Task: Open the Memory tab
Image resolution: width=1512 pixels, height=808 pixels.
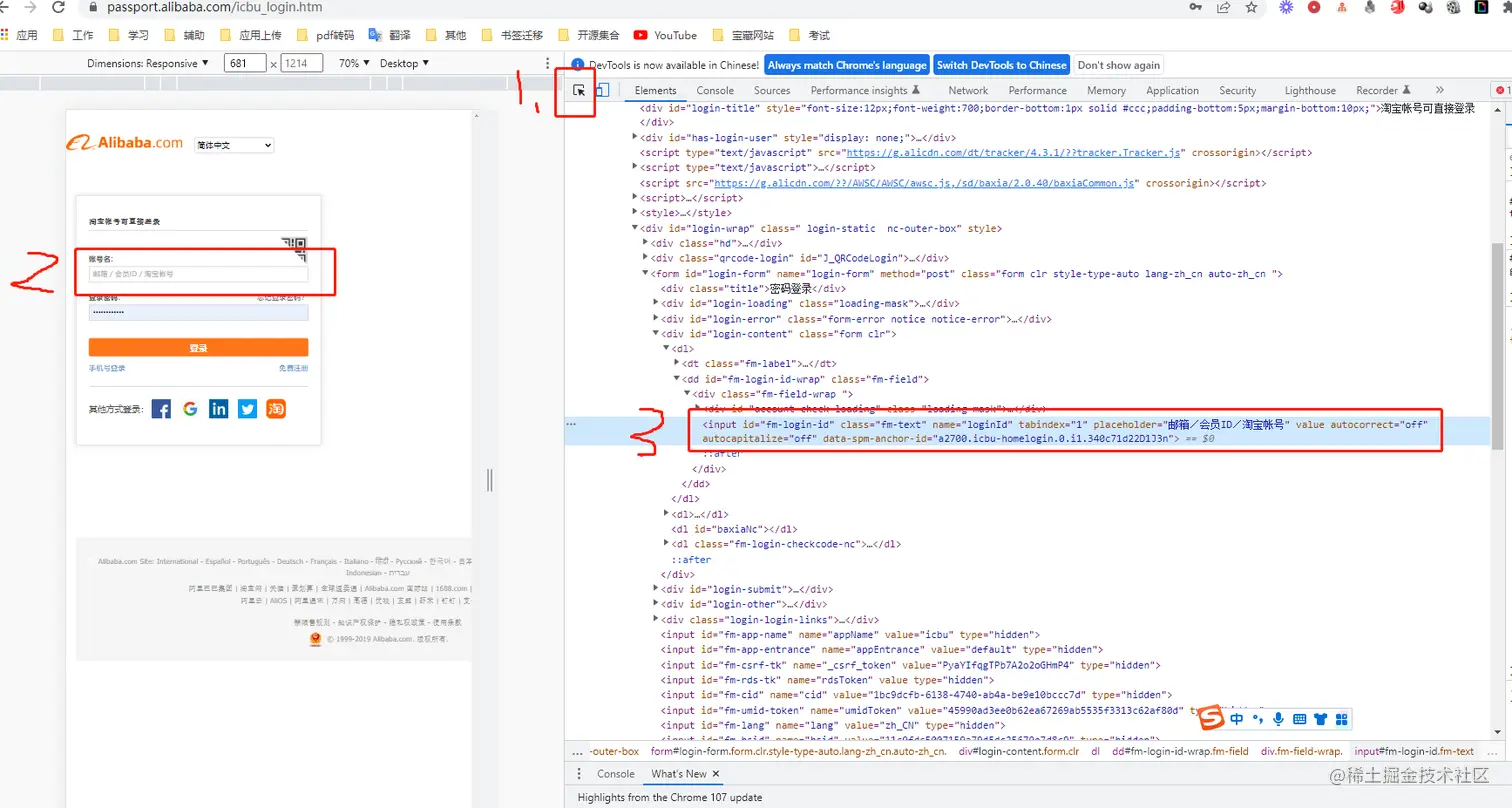Action: tap(1106, 90)
